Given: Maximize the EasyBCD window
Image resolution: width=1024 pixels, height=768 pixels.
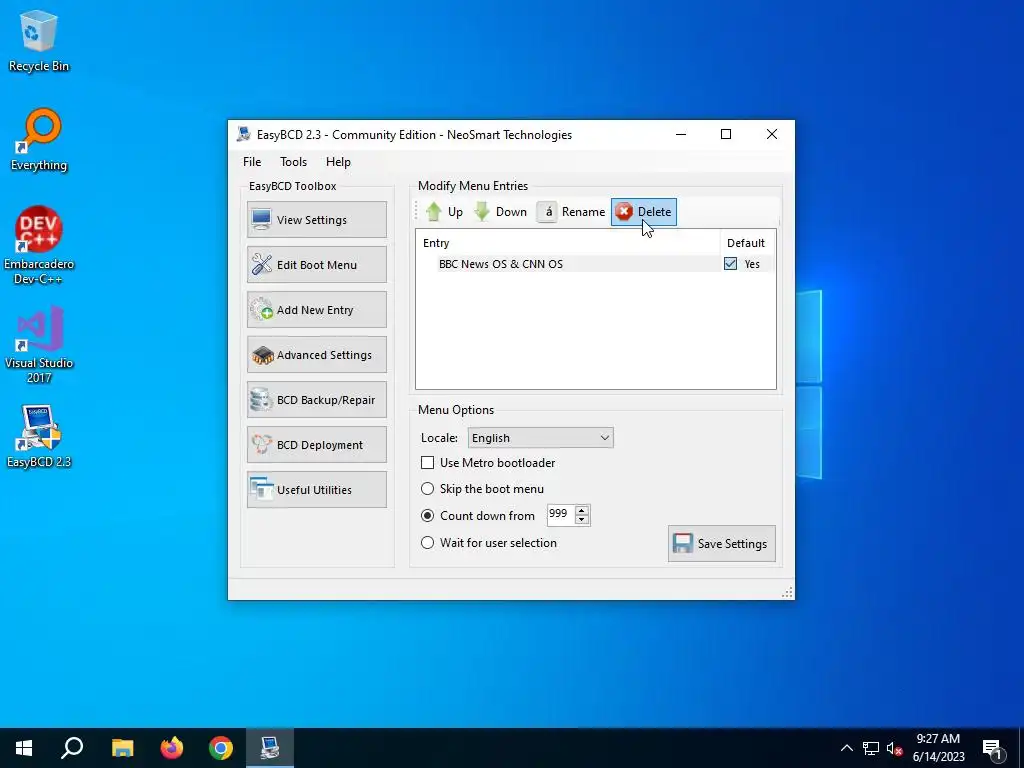Looking at the screenshot, I should (x=726, y=135).
